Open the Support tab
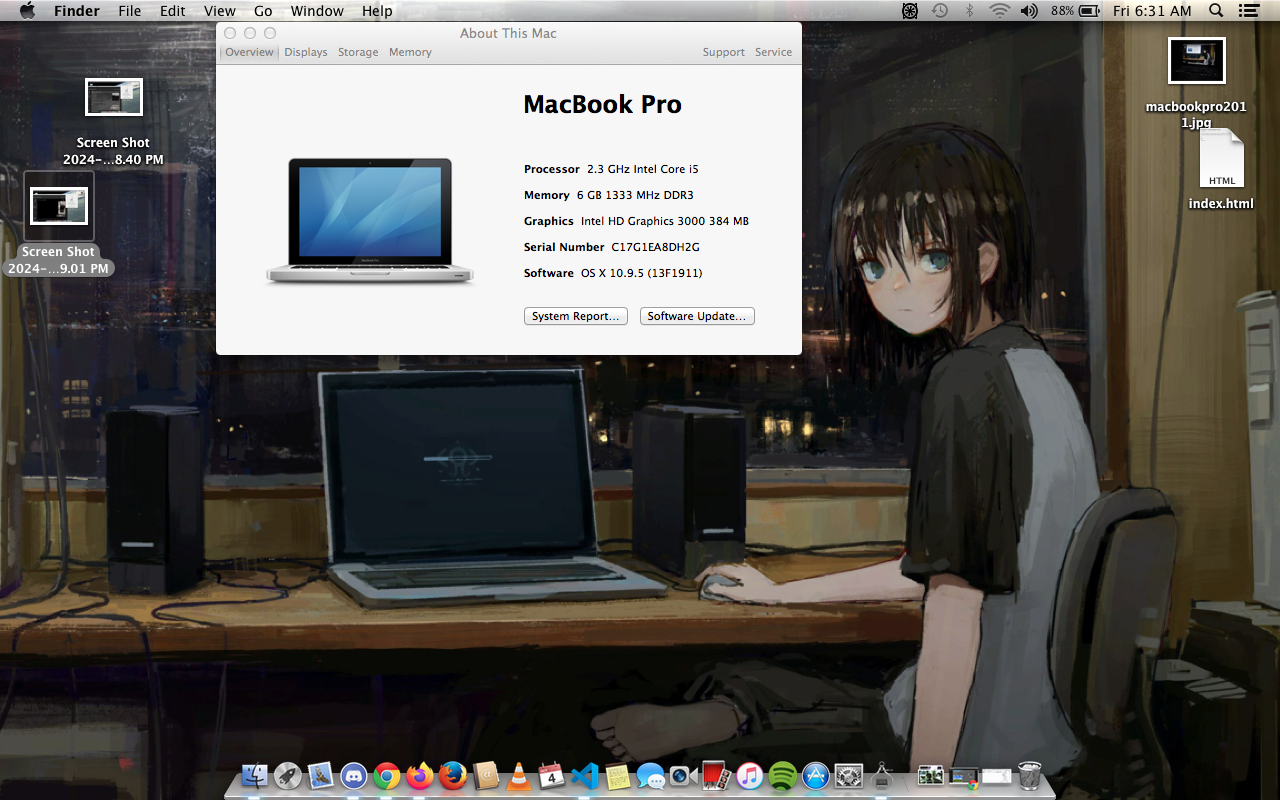Viewport: 1280px width, 800px height. pyautogui.click(x=723, y=52)
